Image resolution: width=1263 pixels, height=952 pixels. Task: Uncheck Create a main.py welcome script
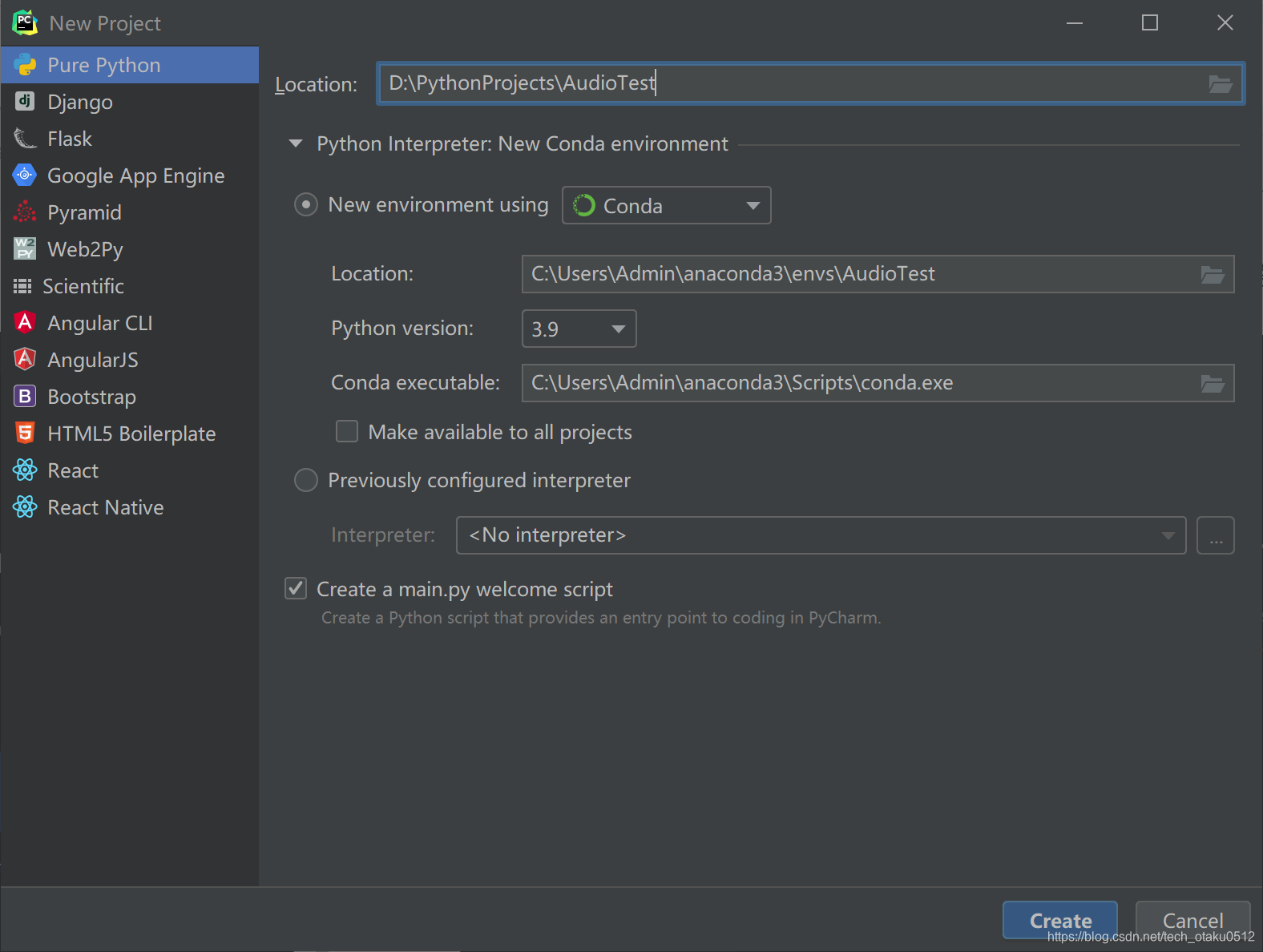pos(296,589)
